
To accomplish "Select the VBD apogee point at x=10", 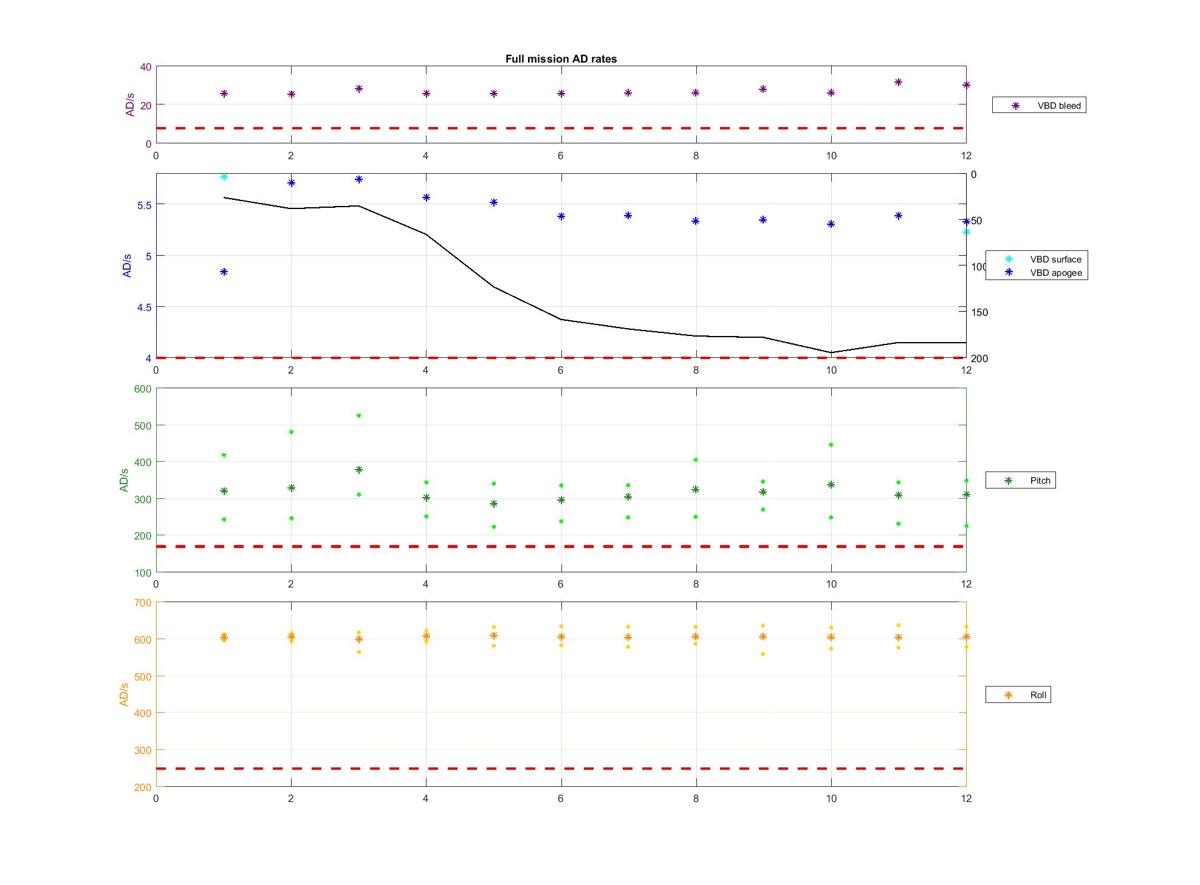I will point(831,224).
